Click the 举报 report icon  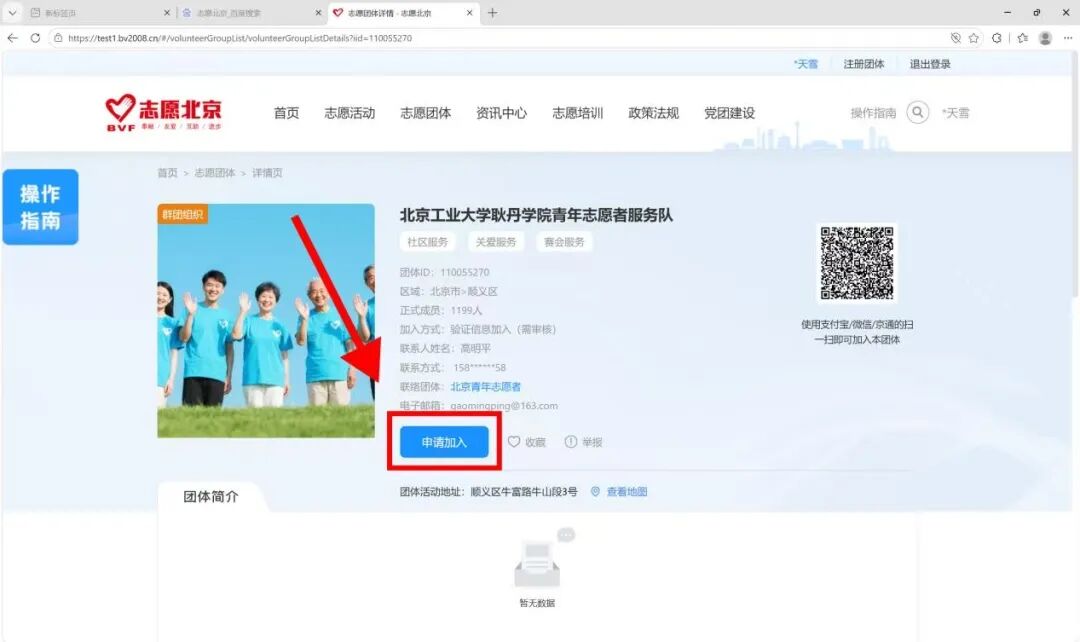coord(570,442)
